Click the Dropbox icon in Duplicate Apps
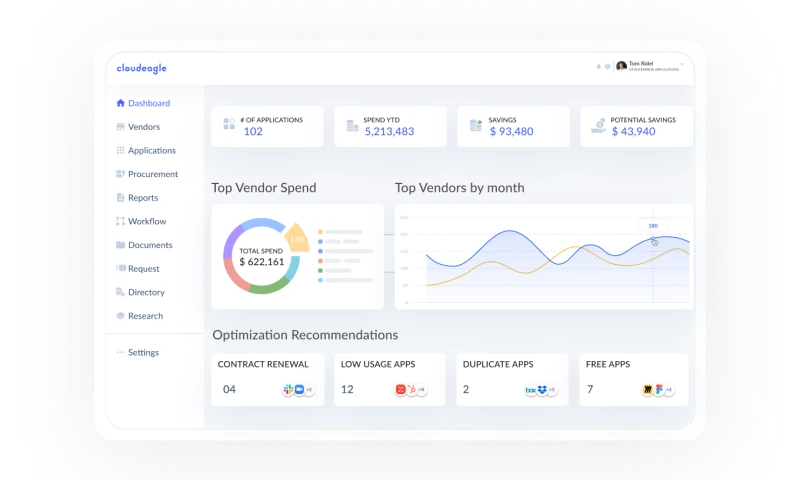 542,389
